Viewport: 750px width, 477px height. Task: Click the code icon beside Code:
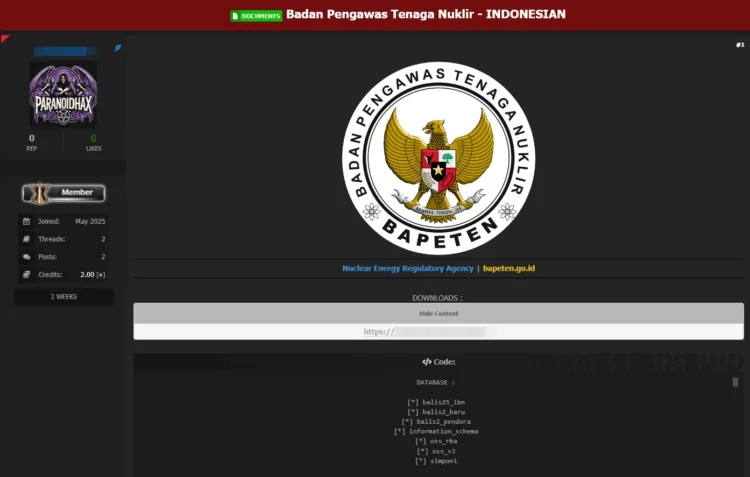427,362
